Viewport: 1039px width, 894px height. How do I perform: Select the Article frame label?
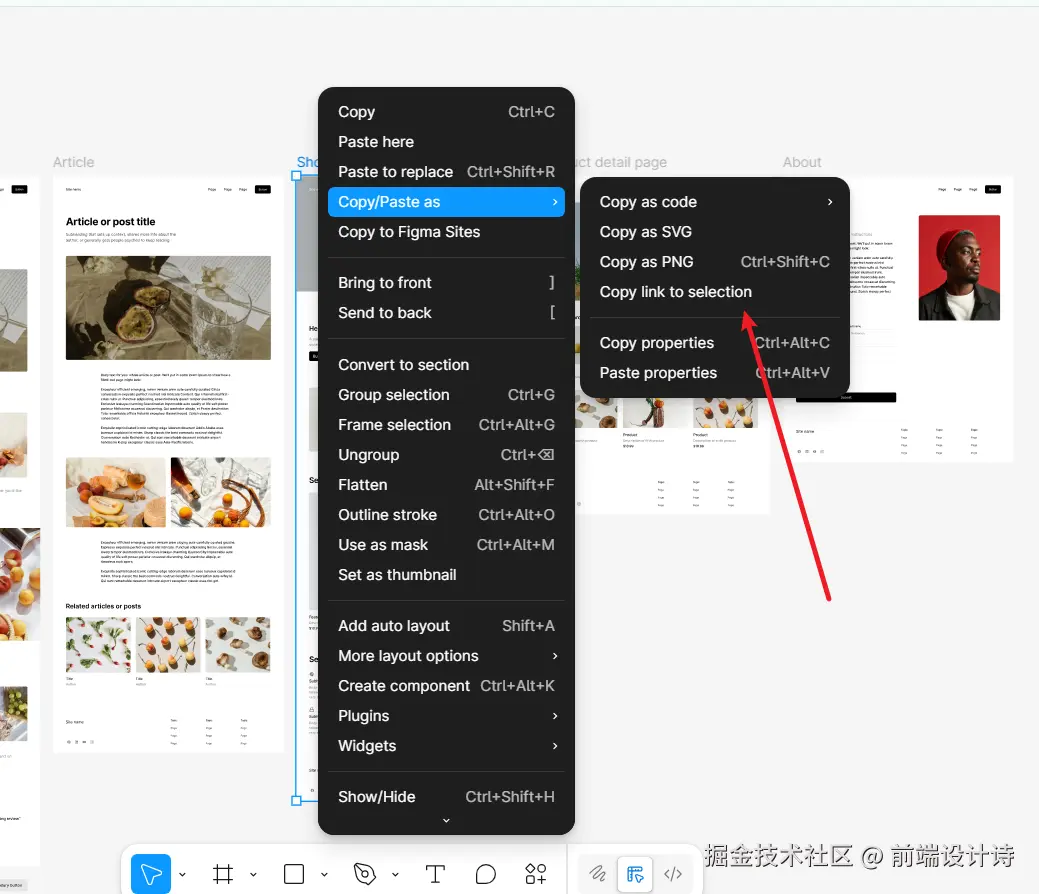click(x=74, y=162)
